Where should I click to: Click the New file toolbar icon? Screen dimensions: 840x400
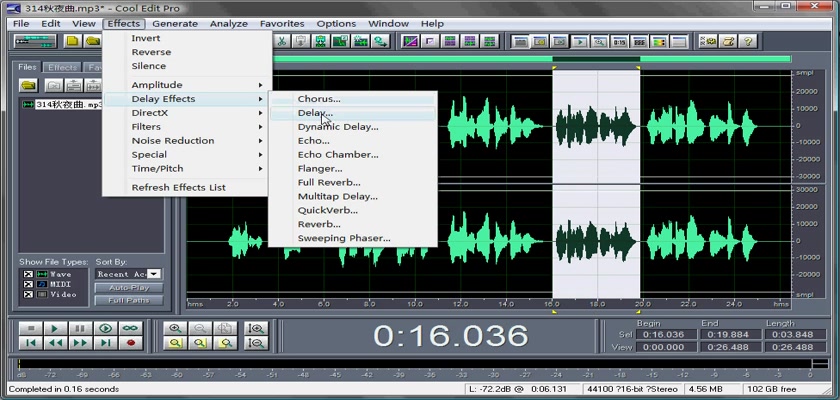click(x=73, y=41)
